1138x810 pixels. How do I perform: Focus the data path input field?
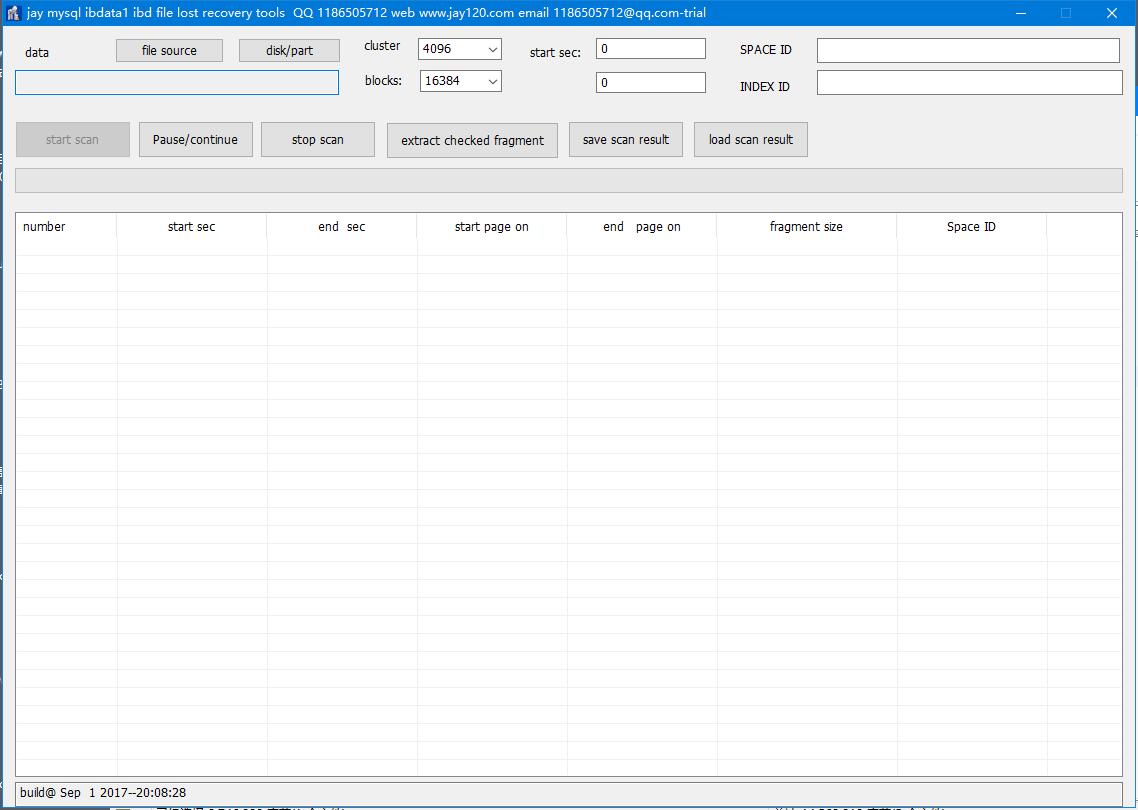point(177,83)
